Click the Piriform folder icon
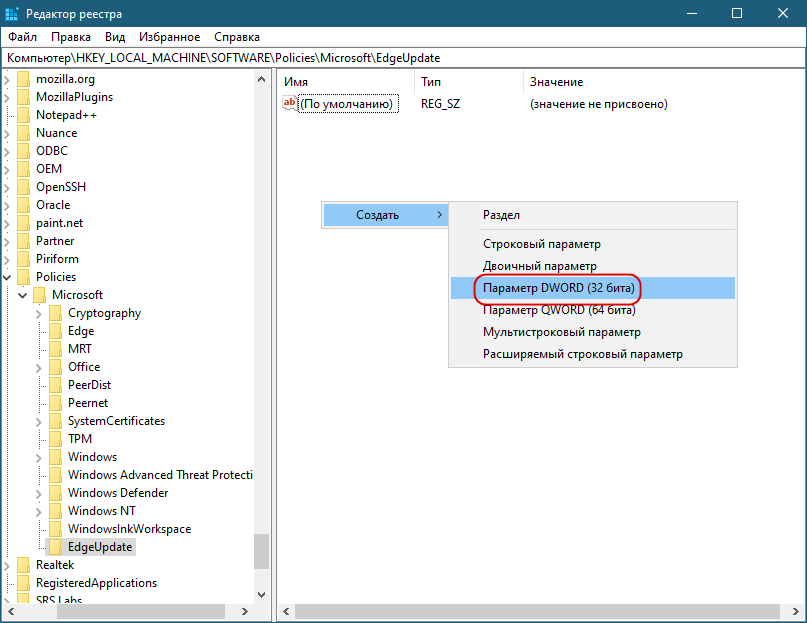The image size is (807, 623). (x=23, y=259)
